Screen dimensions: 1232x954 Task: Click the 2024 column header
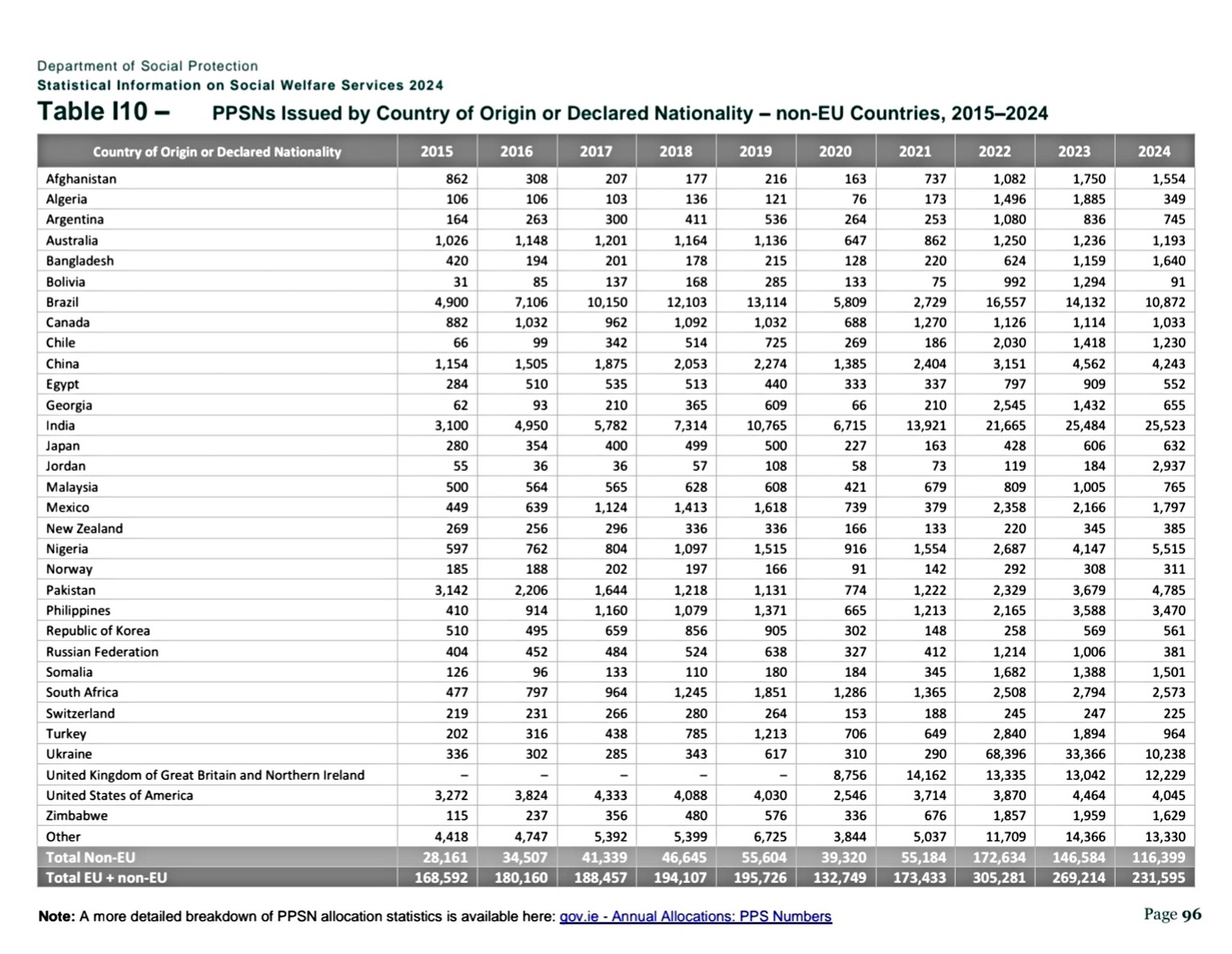[1154, 152]
